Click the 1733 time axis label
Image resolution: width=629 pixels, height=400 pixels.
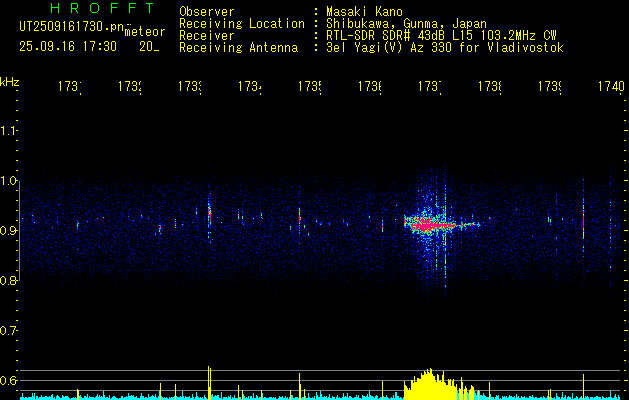tap(190, 86)
